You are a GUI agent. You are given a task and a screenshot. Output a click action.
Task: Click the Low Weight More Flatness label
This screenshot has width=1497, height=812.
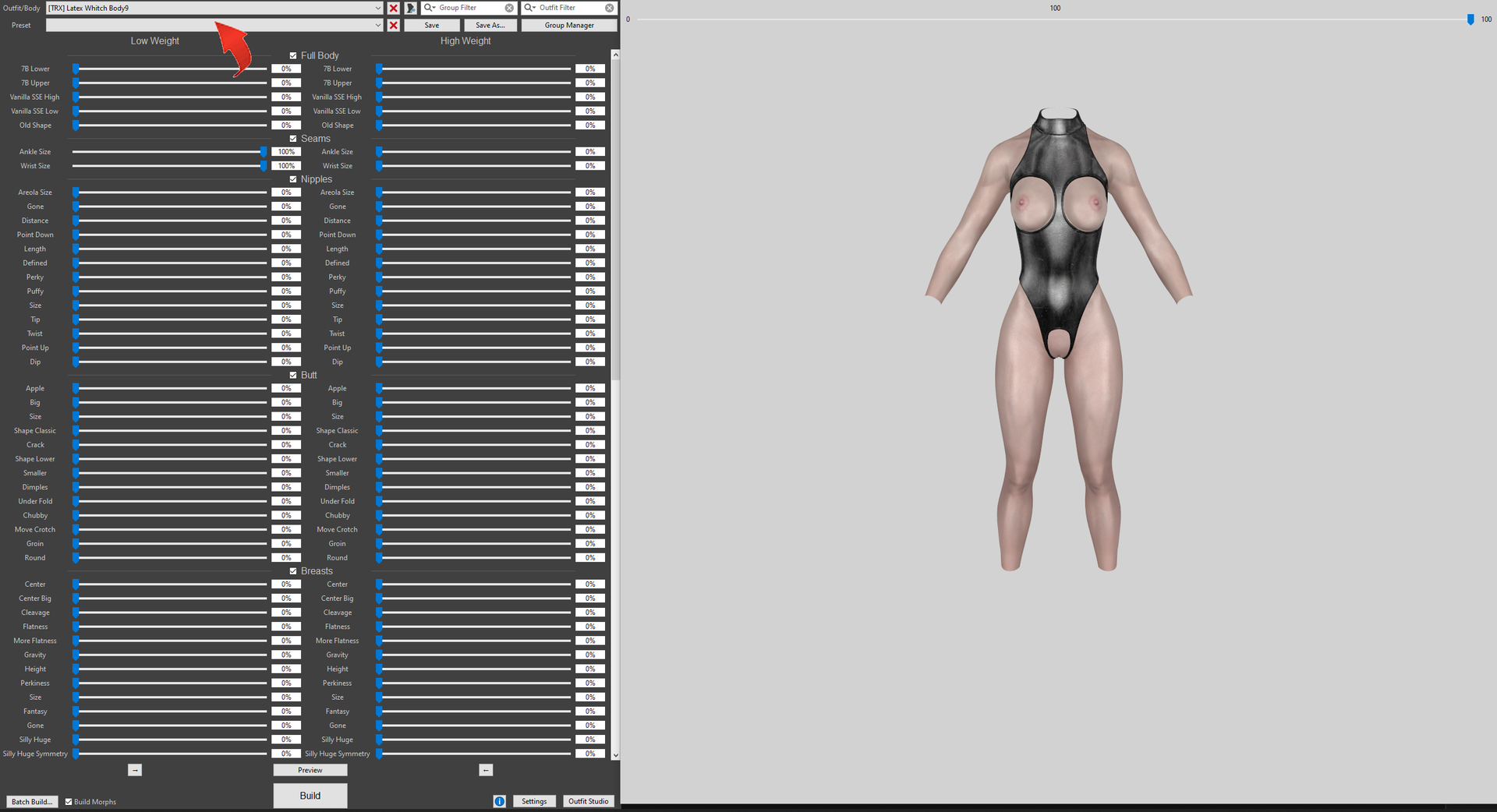point(35,641)
